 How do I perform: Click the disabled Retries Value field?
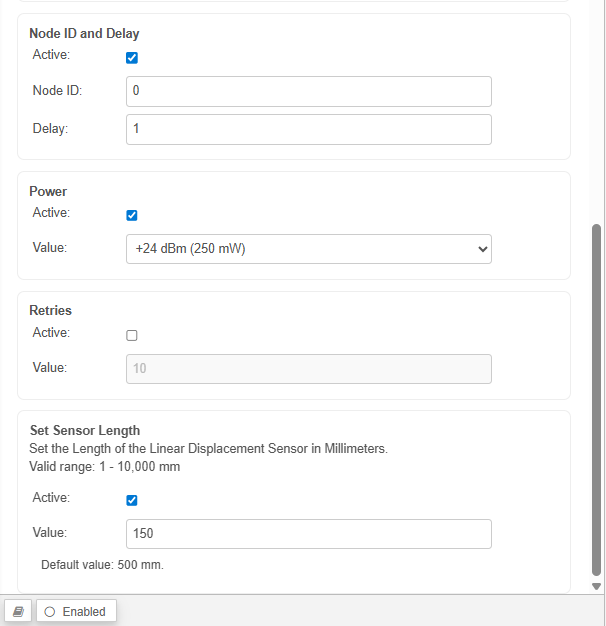pos(308,368)
